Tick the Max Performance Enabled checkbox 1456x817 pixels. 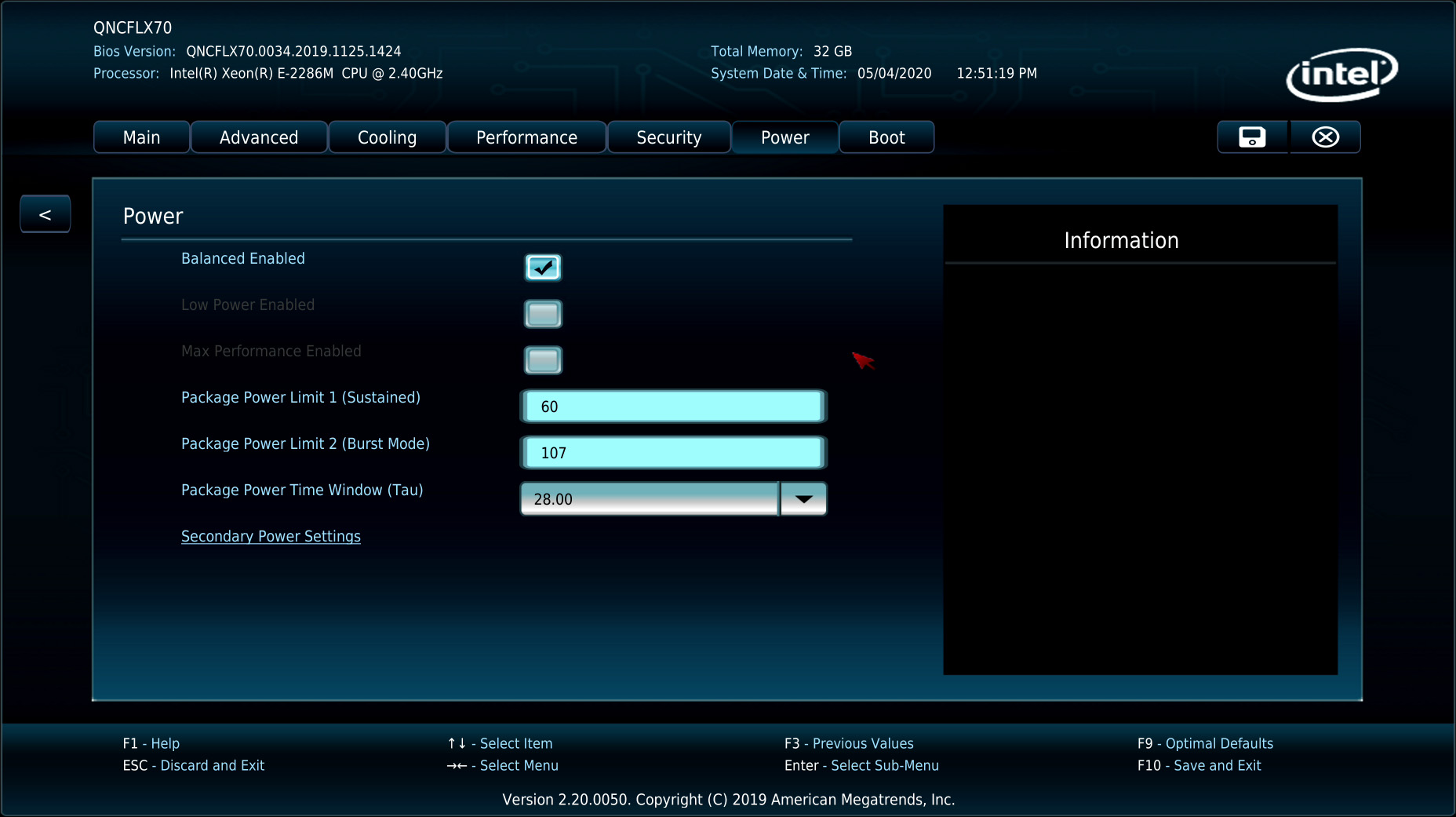(x=543, y=360)
